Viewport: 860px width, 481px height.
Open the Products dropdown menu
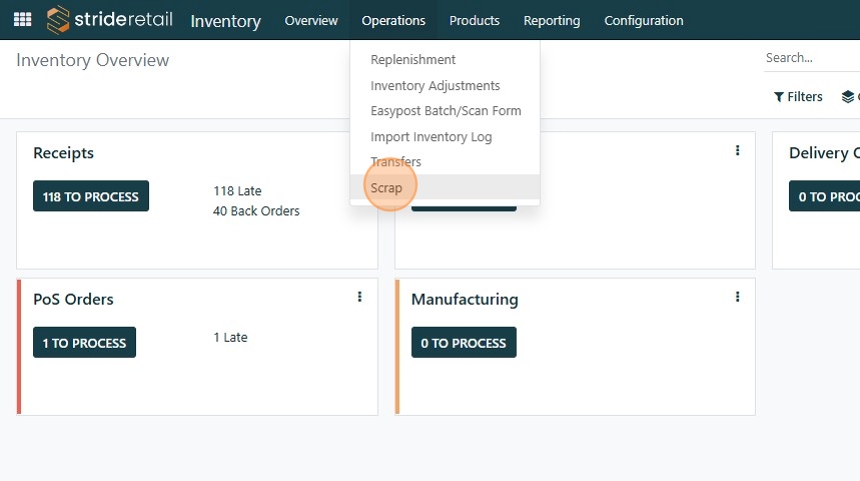474,20
